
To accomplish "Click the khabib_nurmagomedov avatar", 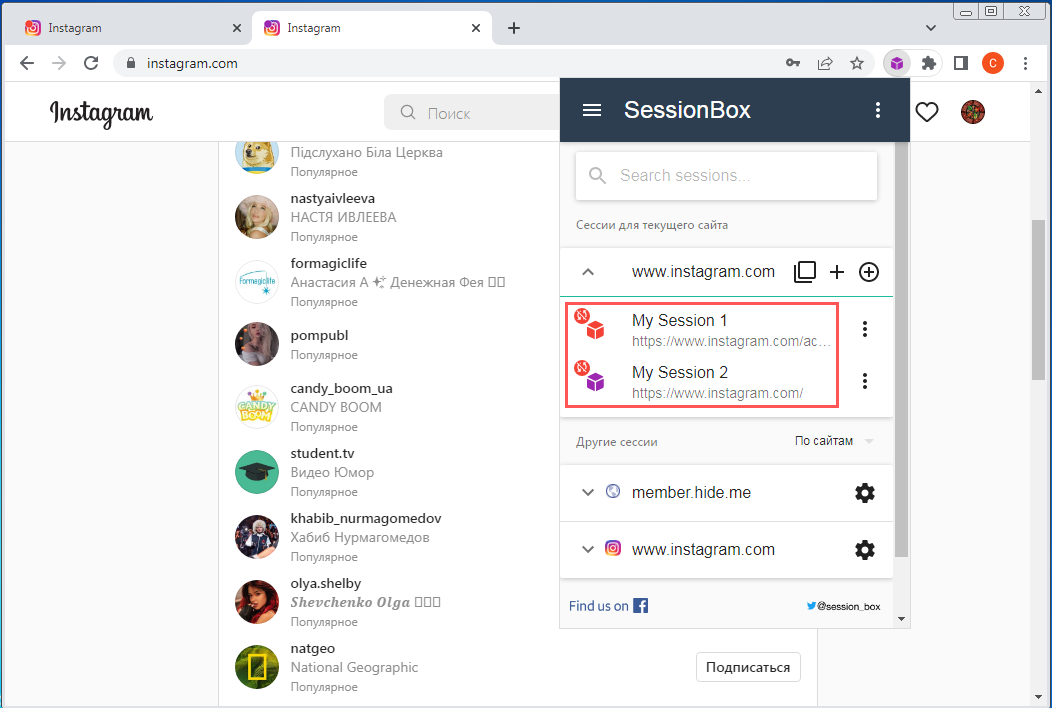I will point(257,537).
